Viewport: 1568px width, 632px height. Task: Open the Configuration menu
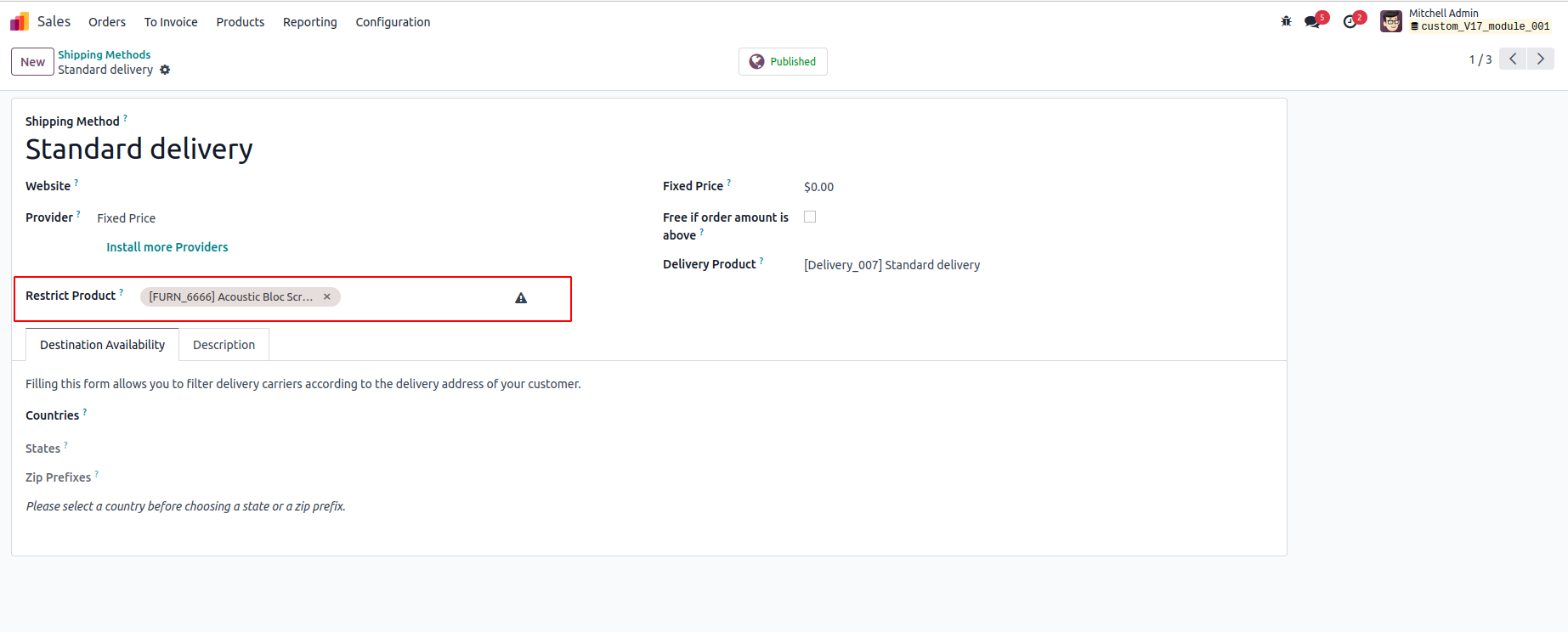click(x=393, y=22)
